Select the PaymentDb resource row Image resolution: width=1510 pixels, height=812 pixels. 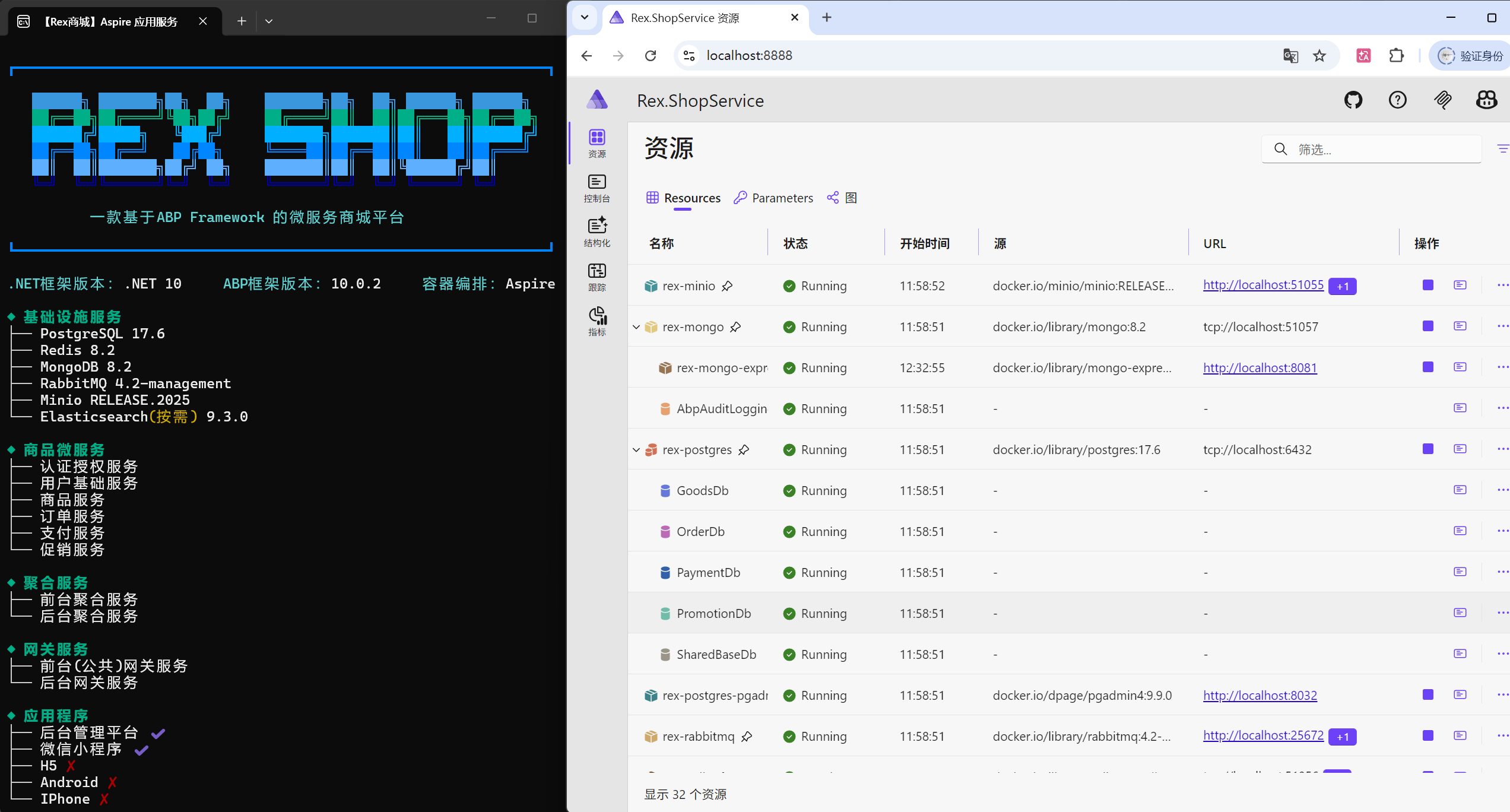[x=1068, y=572]
